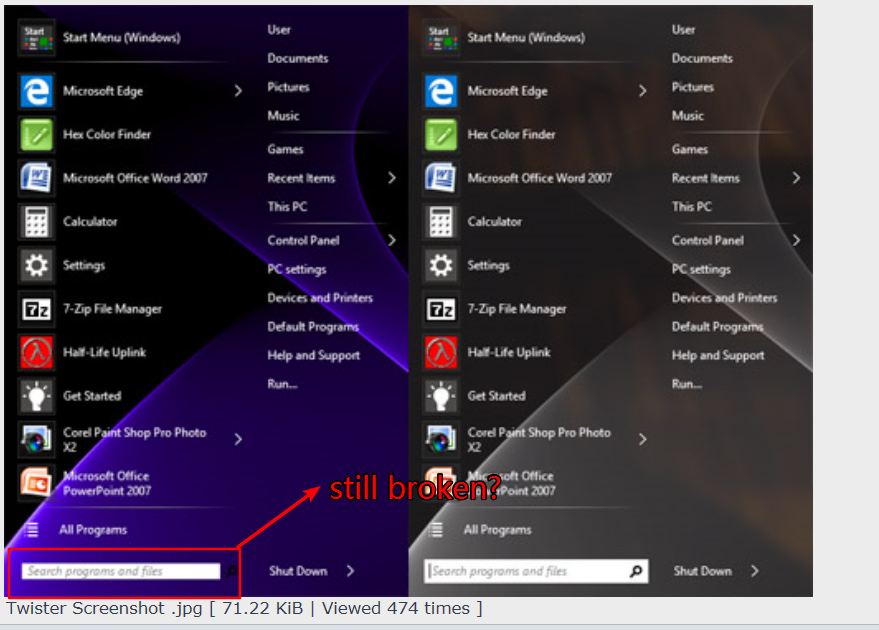Click User in purple menu
The image size is (879, 630).
[279, 30]
